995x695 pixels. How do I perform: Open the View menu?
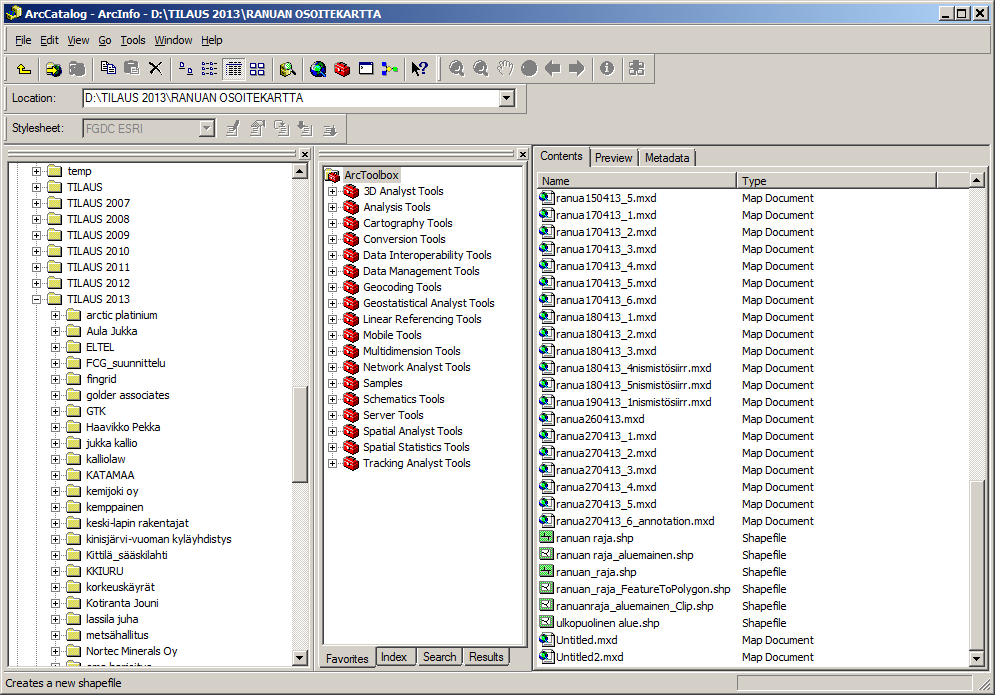coord(78,40)
